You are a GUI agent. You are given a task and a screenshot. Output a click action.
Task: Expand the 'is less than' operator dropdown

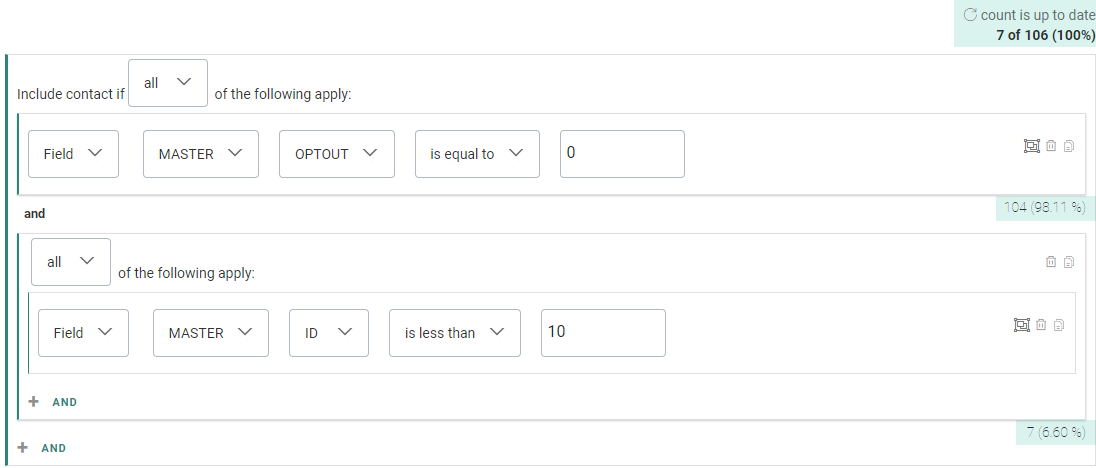click(454, 333)
